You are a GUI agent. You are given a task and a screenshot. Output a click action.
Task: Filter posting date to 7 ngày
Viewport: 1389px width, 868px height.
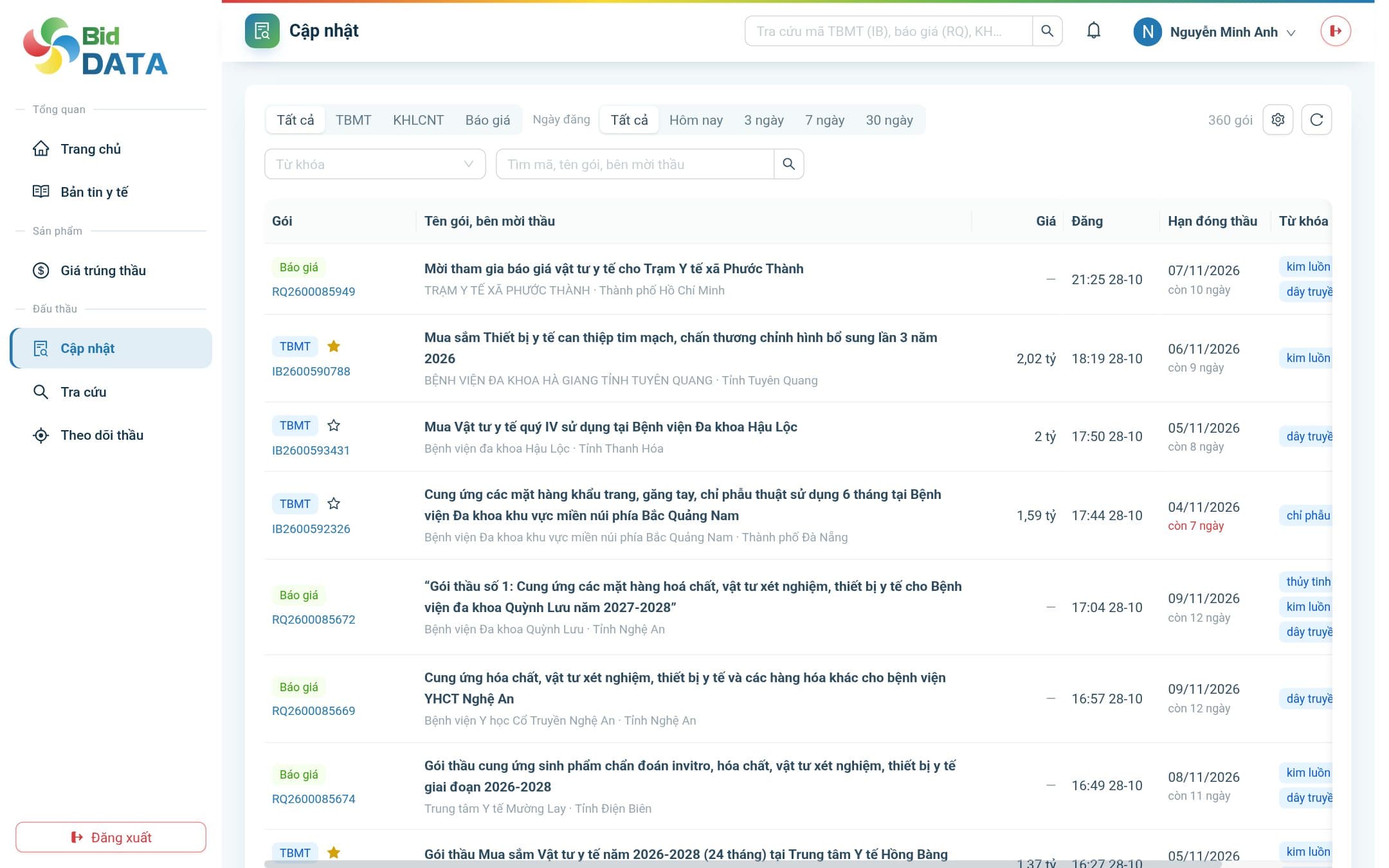click(824, 120)
